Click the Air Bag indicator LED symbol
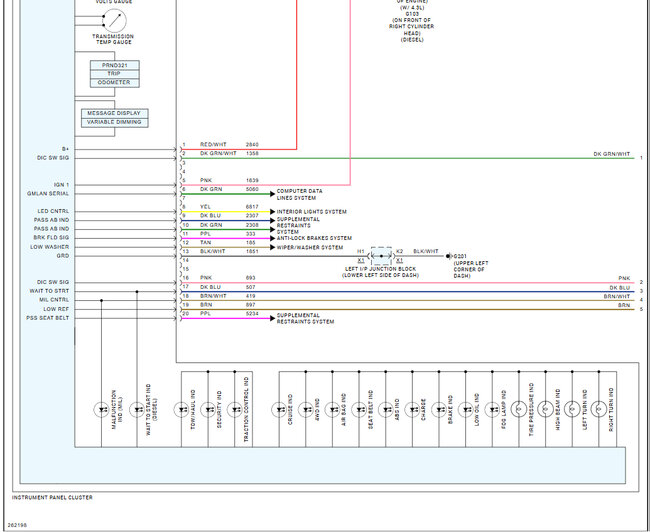650x532 pixels. click(x=336, y=409)
